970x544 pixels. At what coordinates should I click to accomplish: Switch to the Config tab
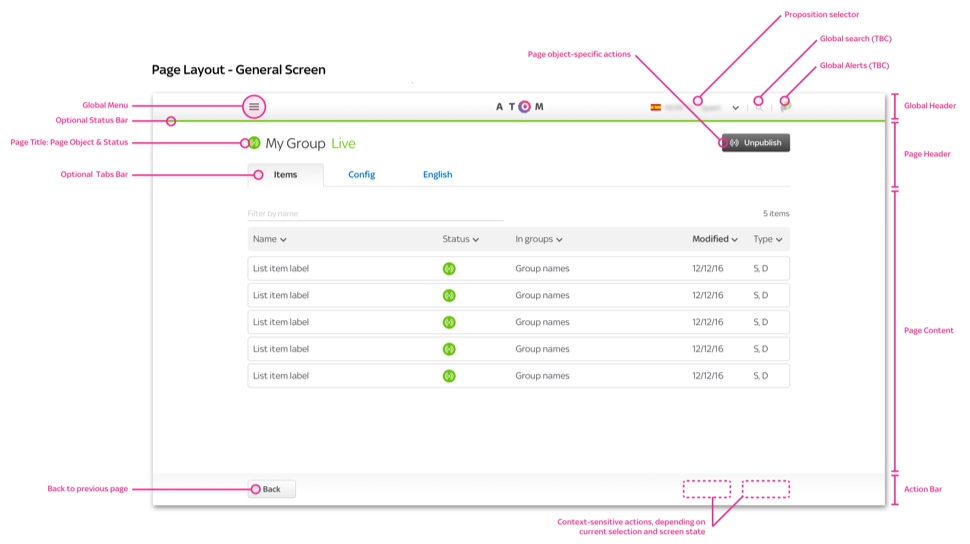(x=361, y=175)
